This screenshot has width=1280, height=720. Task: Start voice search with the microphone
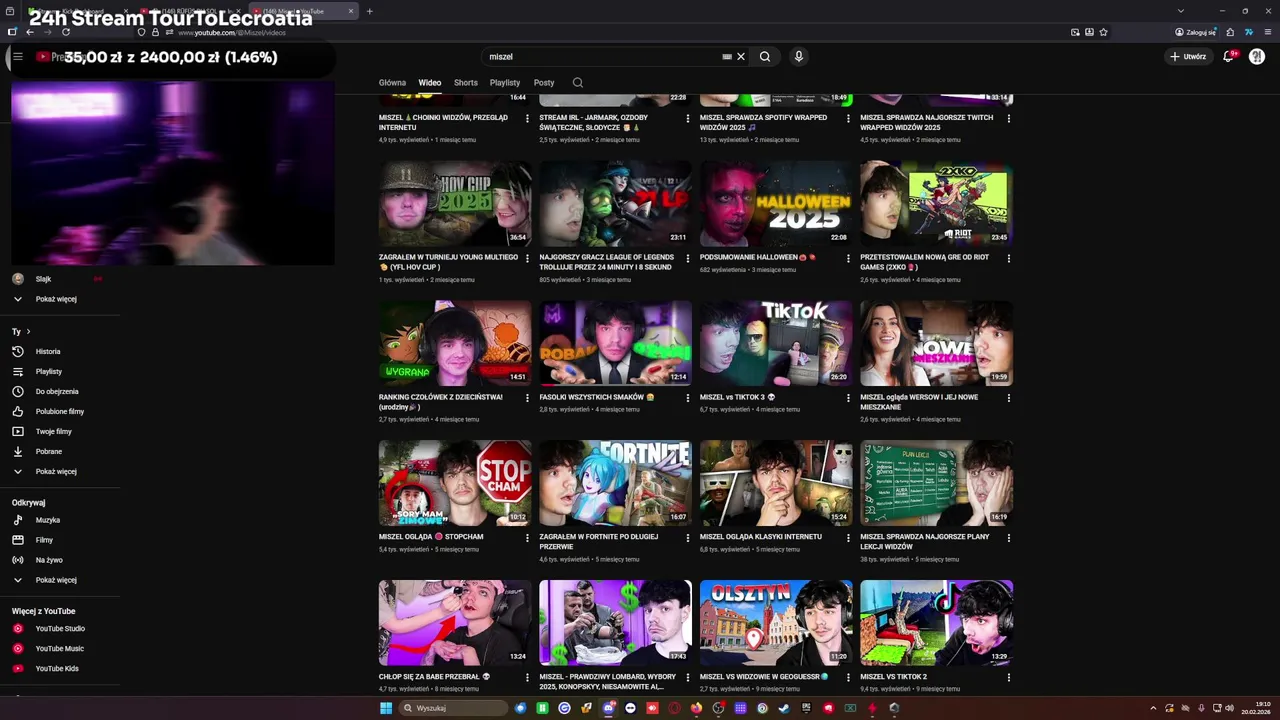coord(798,57)
